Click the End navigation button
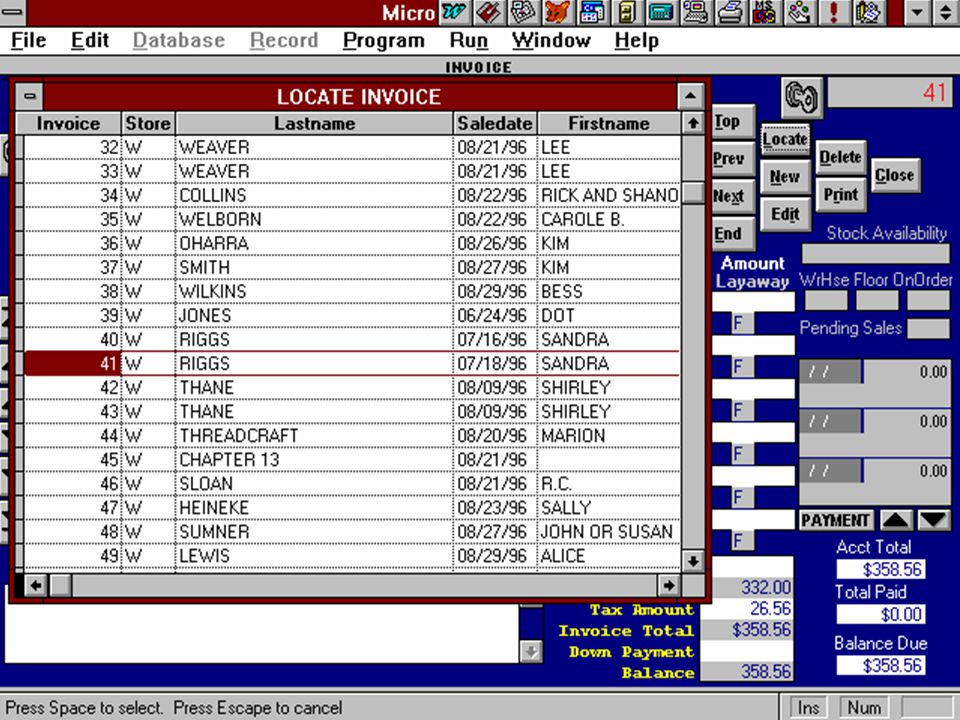Viewport: 960px width, 720px height. 733,234
